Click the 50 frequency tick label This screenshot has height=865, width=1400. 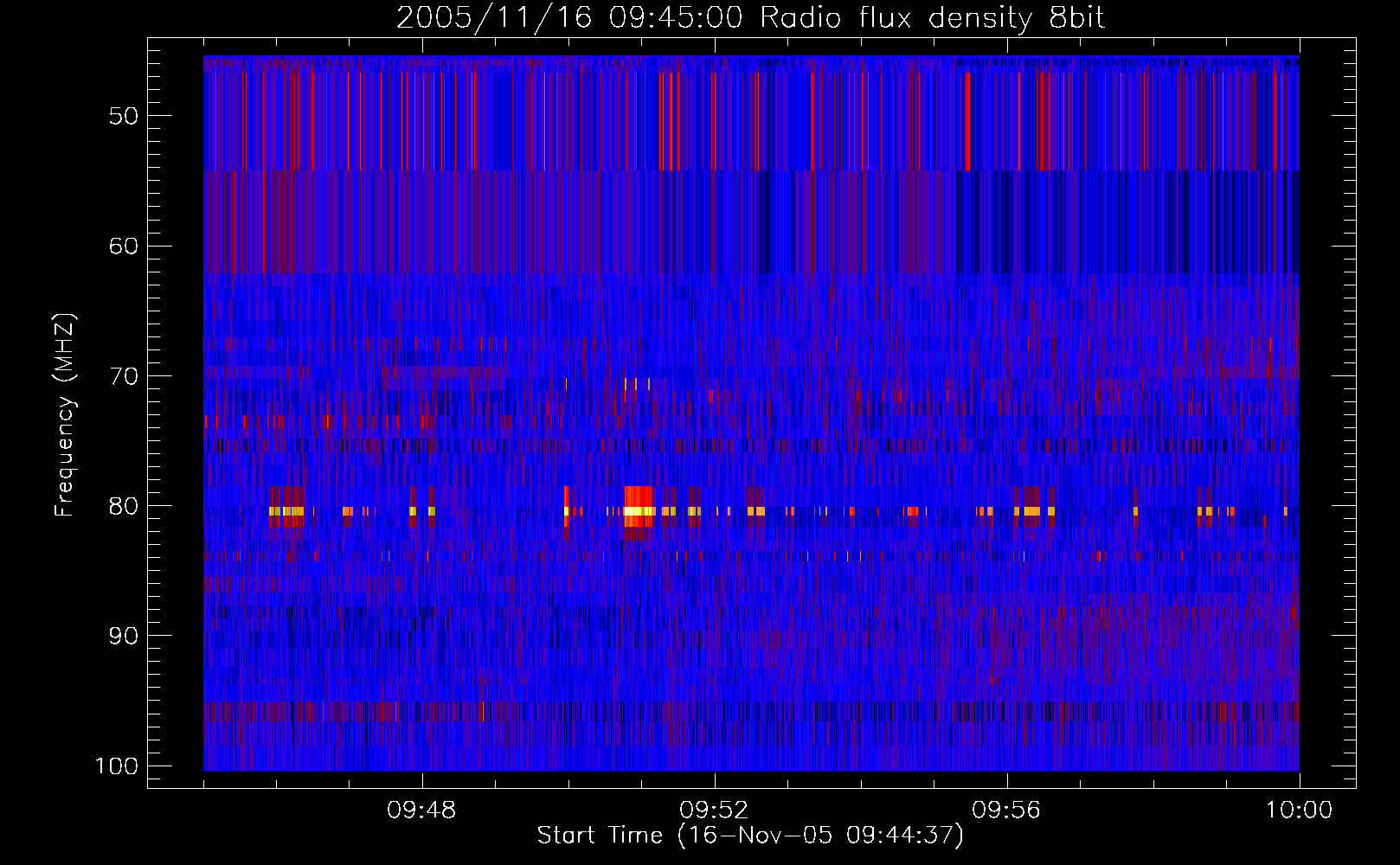tap(124, 116)
